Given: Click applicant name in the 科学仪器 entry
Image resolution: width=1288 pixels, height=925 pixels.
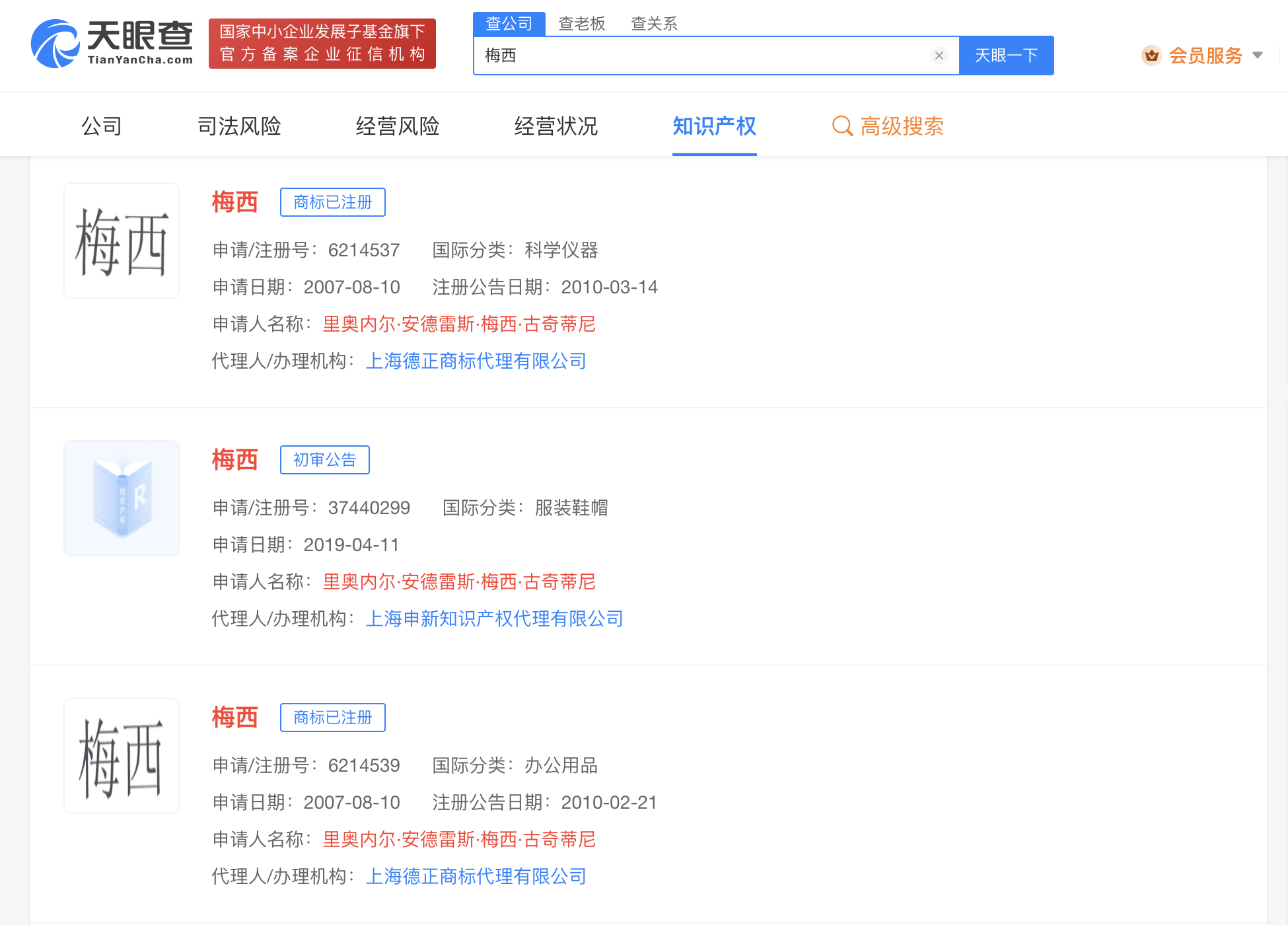Looking at the screenshot, I should tap(459, 324).
